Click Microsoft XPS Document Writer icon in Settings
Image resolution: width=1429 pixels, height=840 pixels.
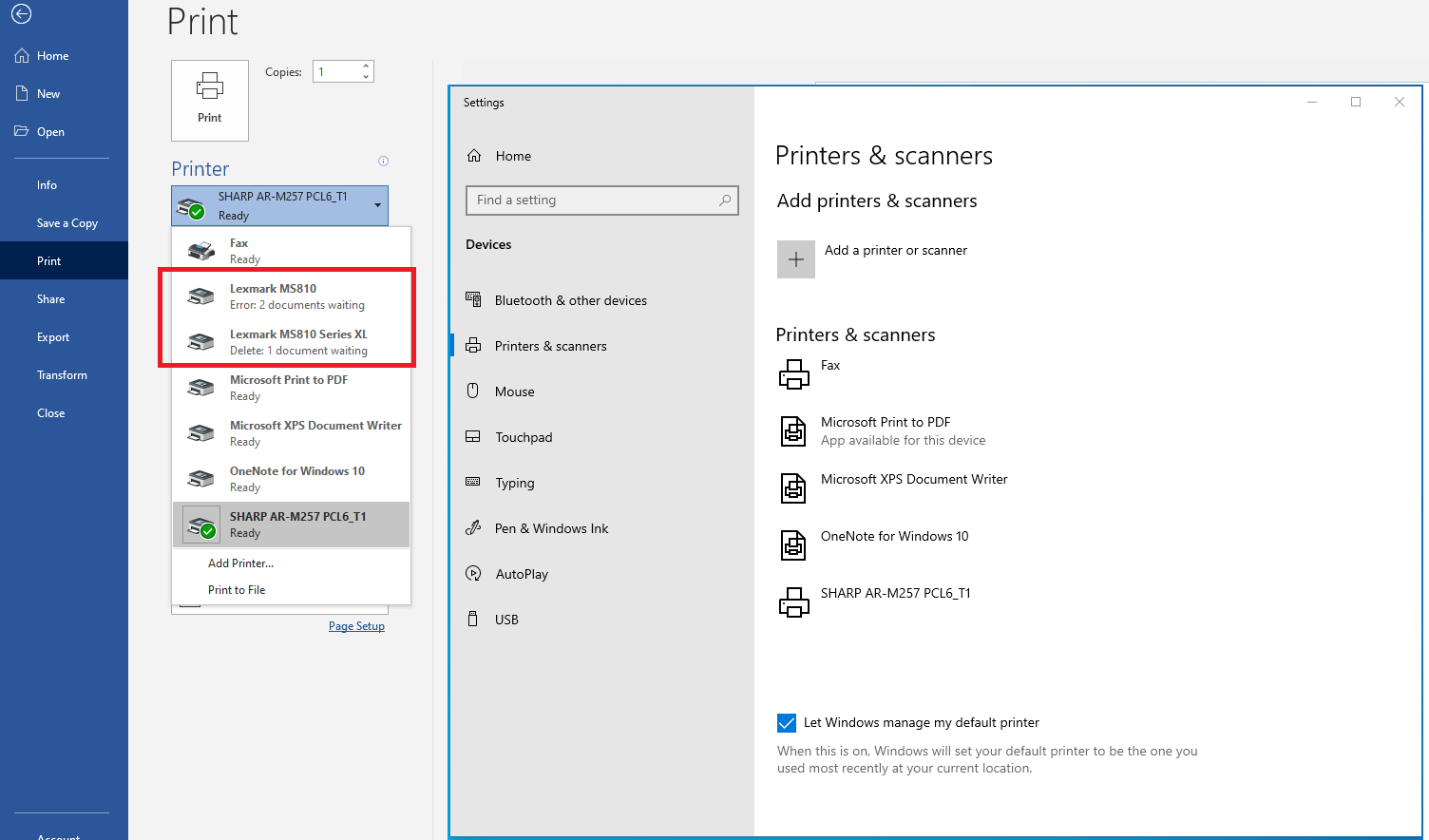pyautogui.click(x=793, y=488)
